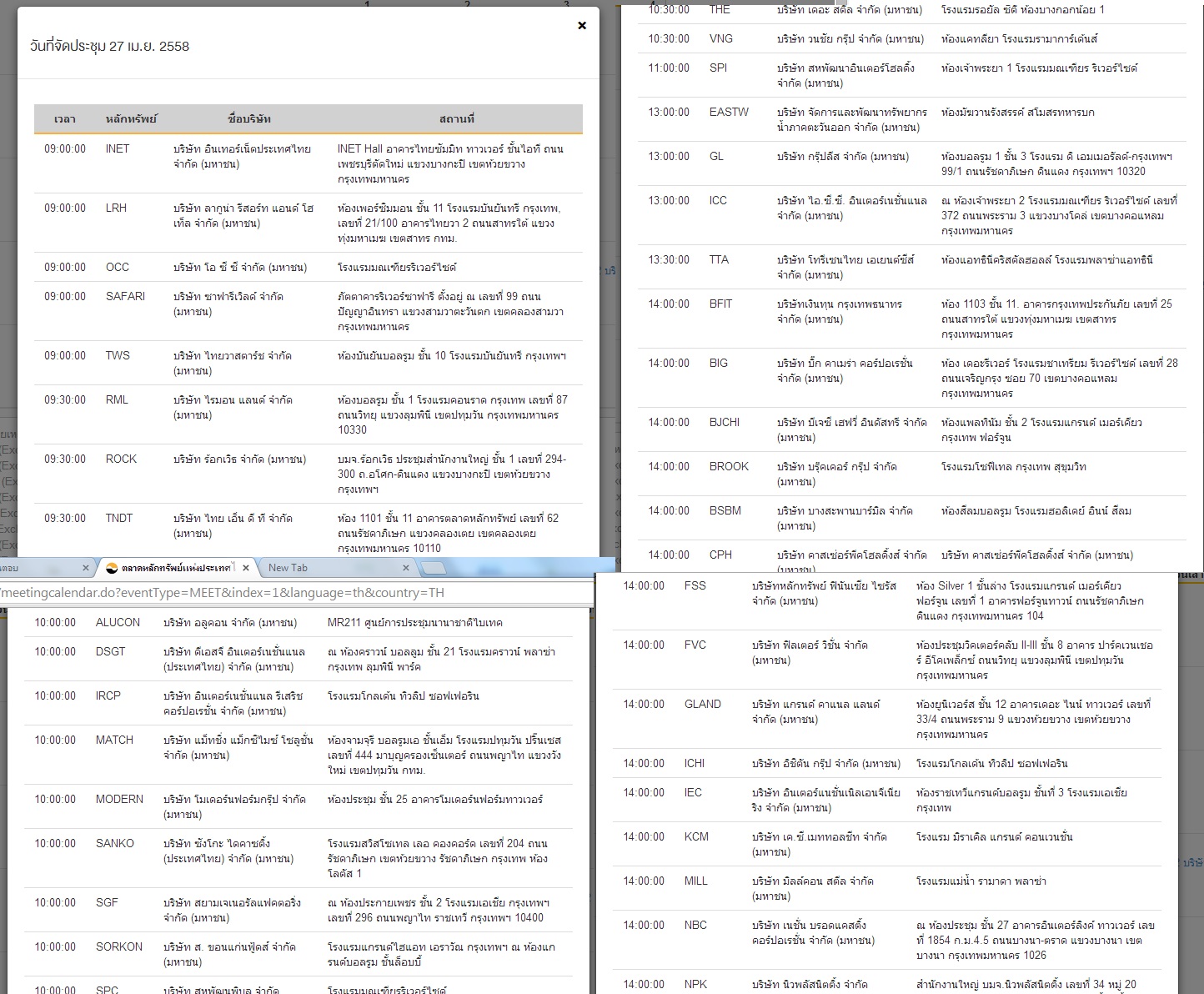Click the TWS ticker symbol
The width and height of the screenshot is (1204, 994).
click(118, 356)
